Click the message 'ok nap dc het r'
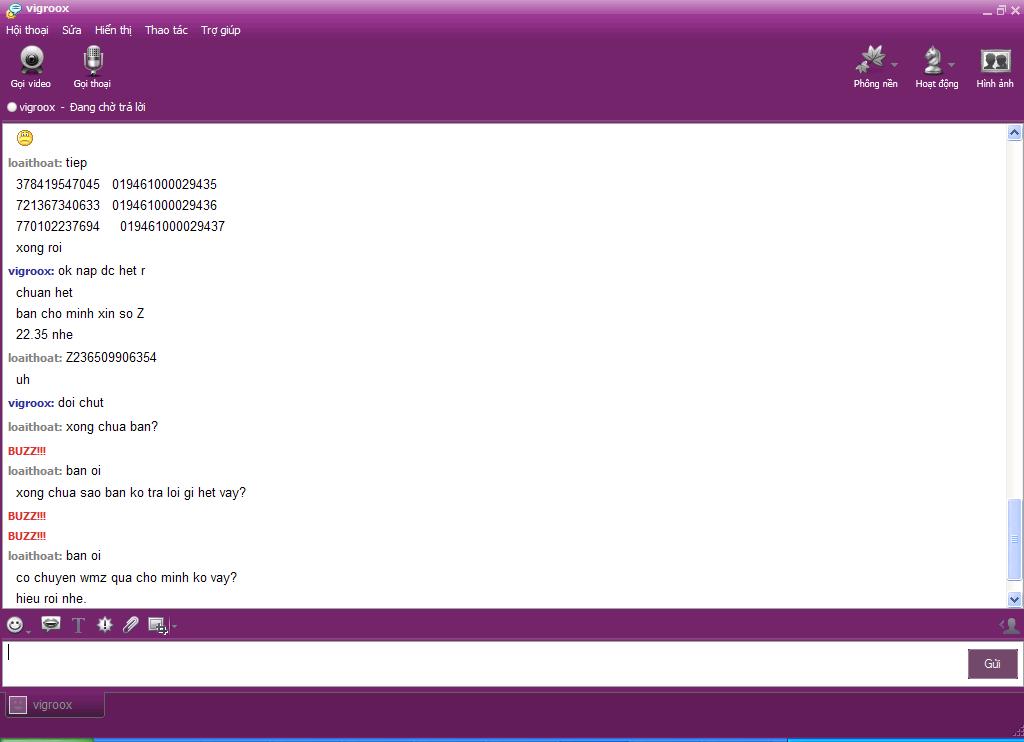The width and height of the screenshot is (1024, 742). click(101, 270)
